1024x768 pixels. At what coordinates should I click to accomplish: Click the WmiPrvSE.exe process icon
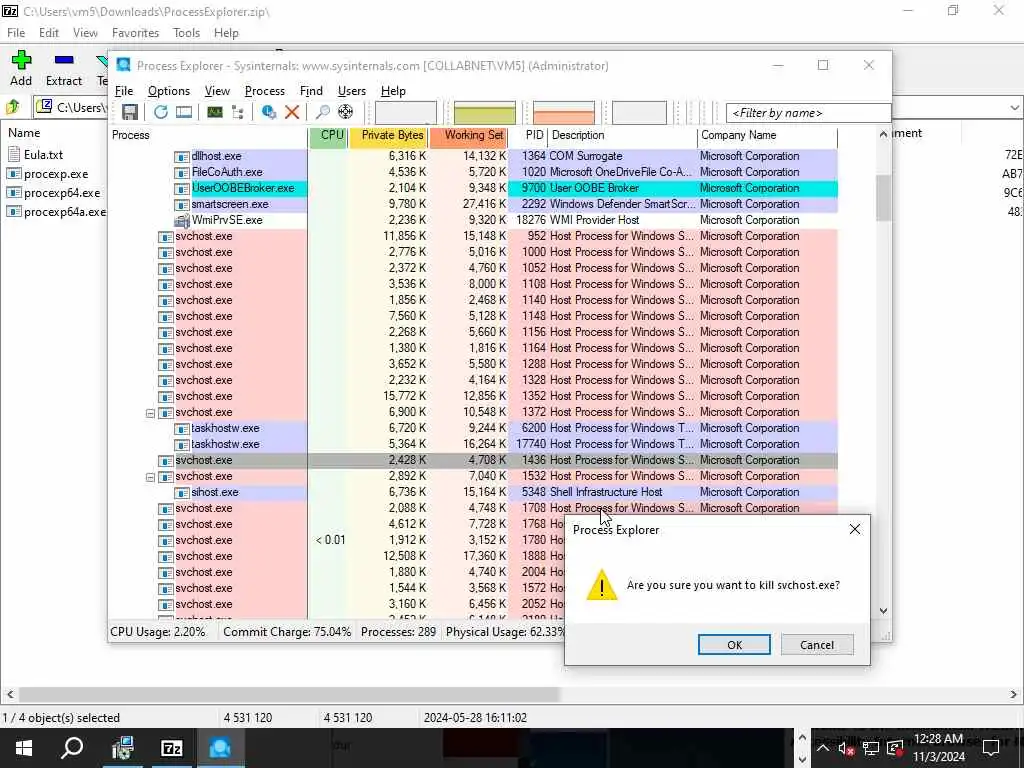pos(182,220)
